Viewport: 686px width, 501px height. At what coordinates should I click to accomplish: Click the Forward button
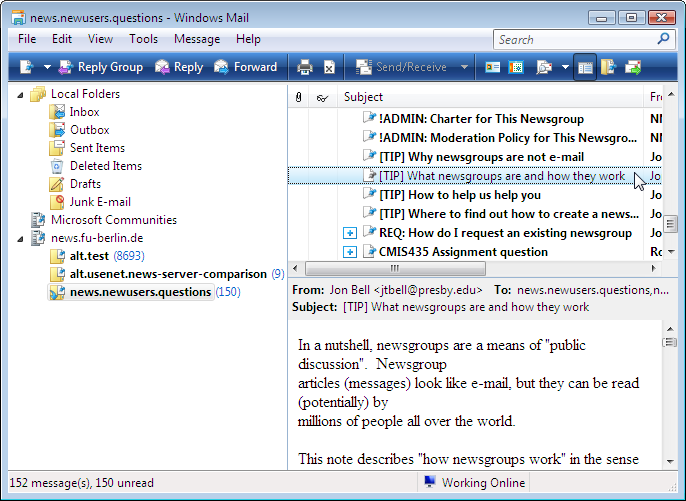click(x=245, y=67)
